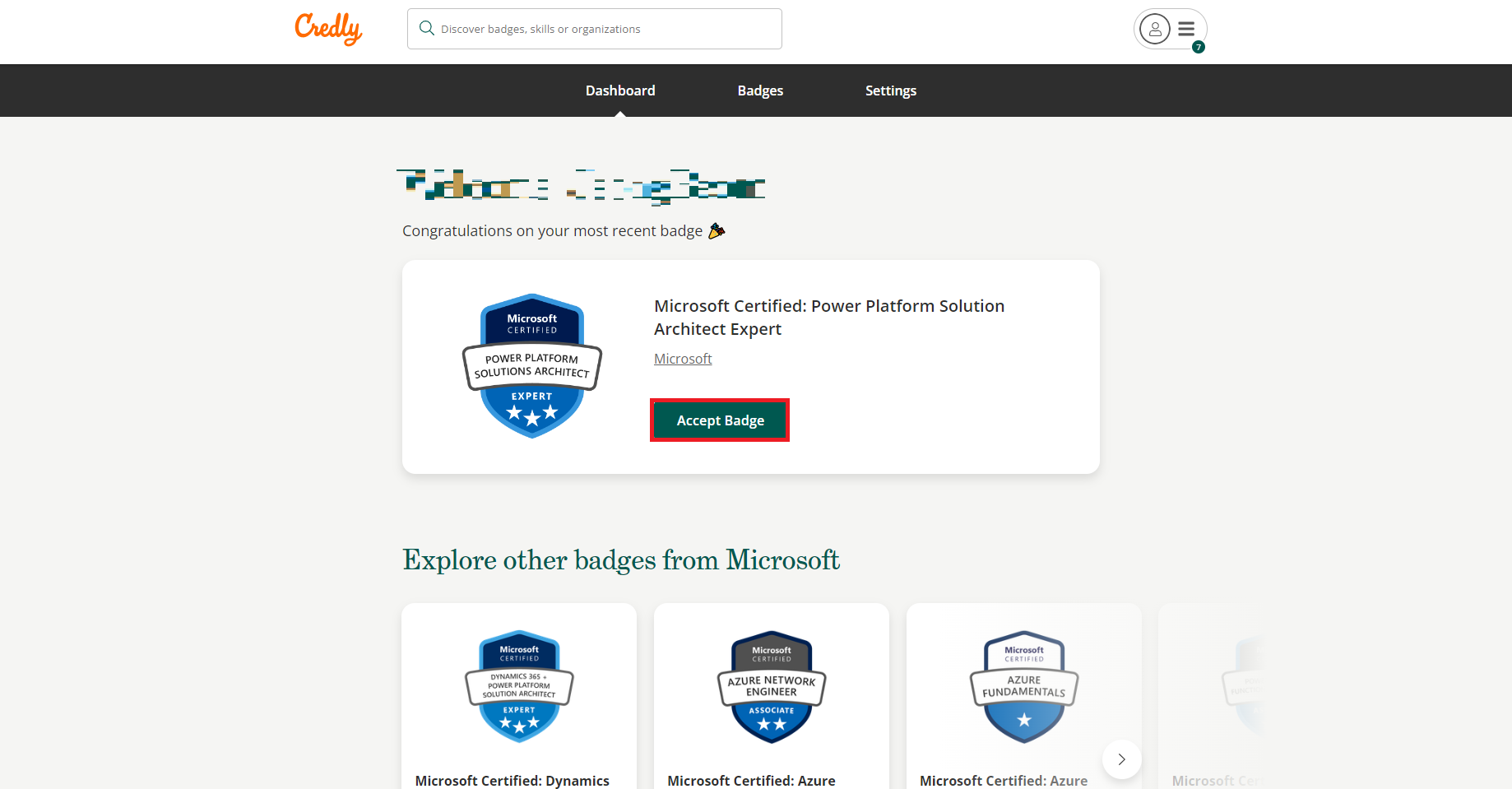Open the Azure Network Engineer Associate badge image
The width and height of the screenshot is (1512, 789).
pos(772,687)
